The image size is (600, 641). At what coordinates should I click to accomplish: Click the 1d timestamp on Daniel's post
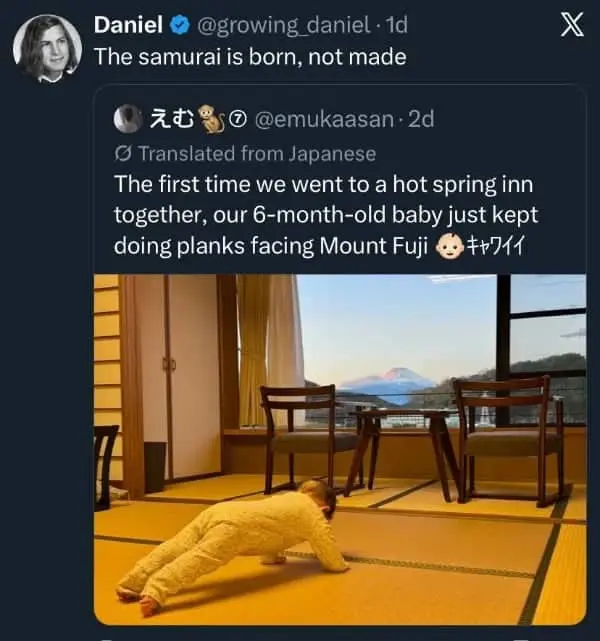[396, 24]
